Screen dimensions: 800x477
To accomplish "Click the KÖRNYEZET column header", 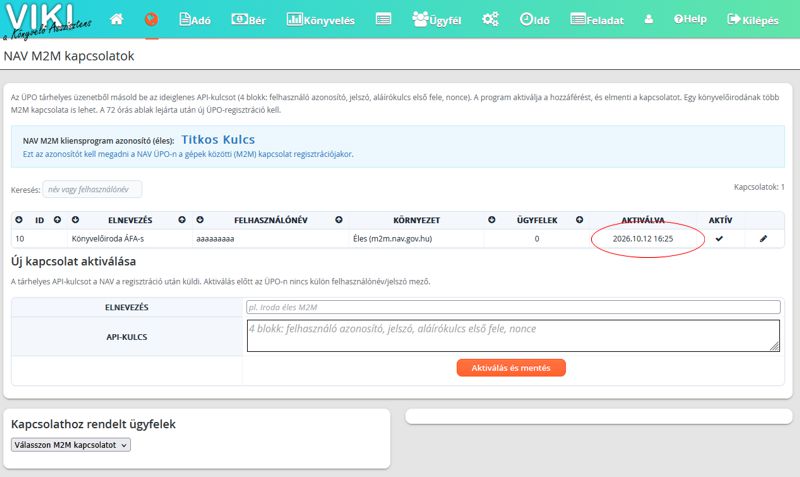I will [x=416, y=220].
